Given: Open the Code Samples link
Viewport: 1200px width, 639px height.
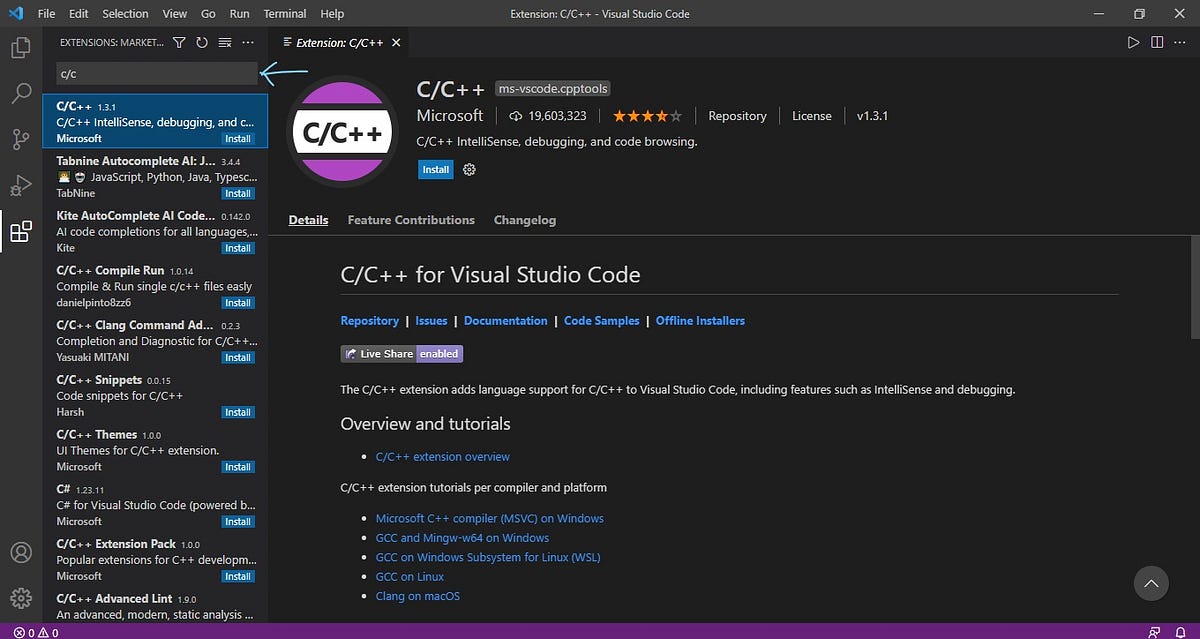Looking at the screenshot, I should 602,321.
